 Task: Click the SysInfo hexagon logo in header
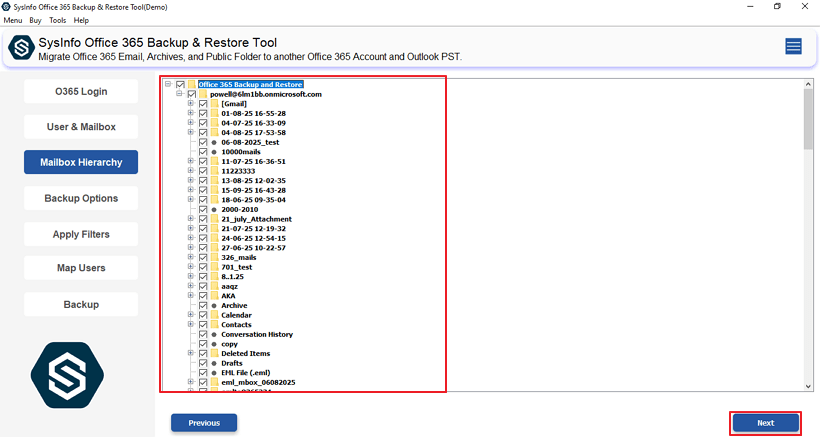click(x=21, y=48)
